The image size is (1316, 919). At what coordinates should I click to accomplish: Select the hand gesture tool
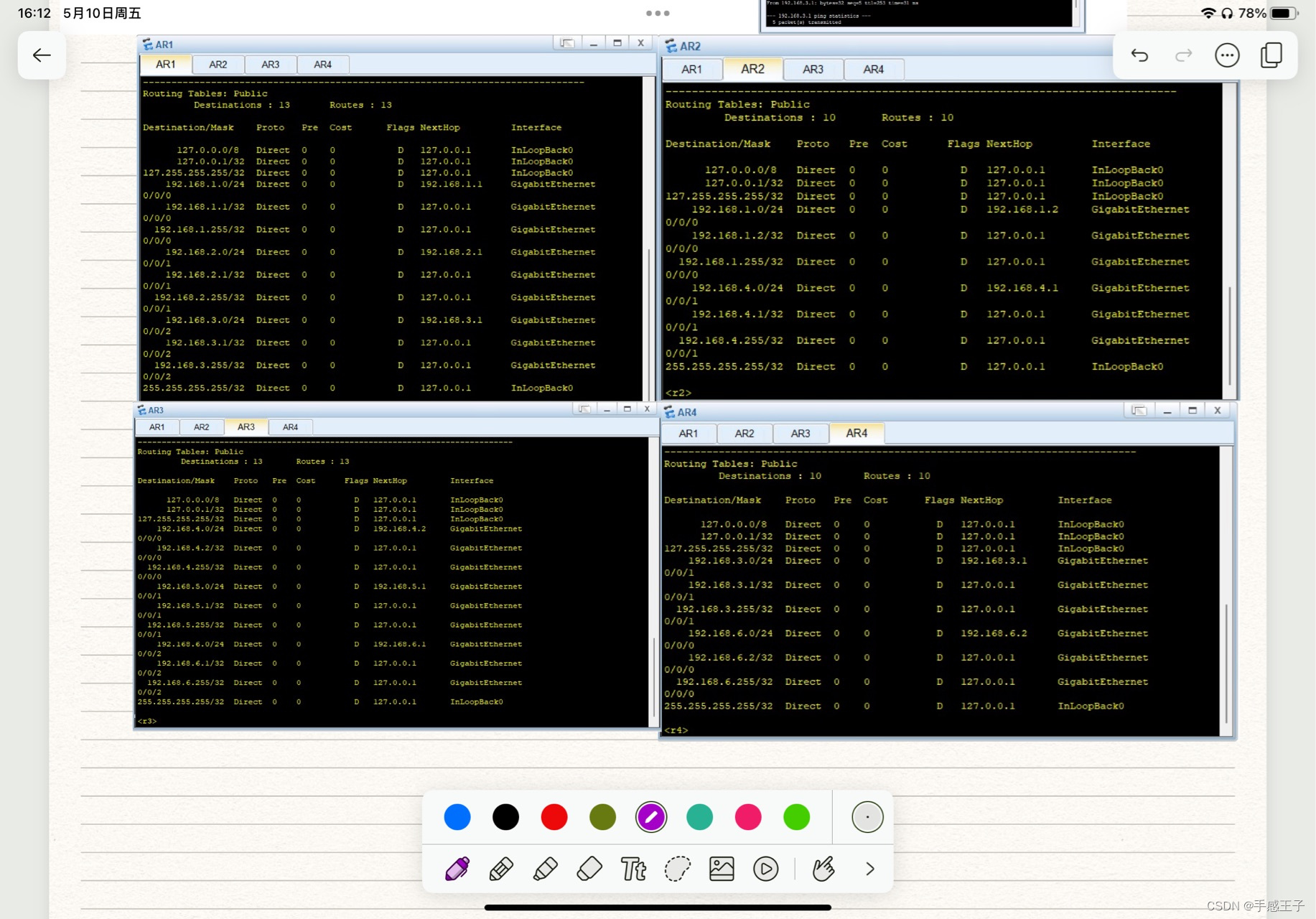(823, 869)
